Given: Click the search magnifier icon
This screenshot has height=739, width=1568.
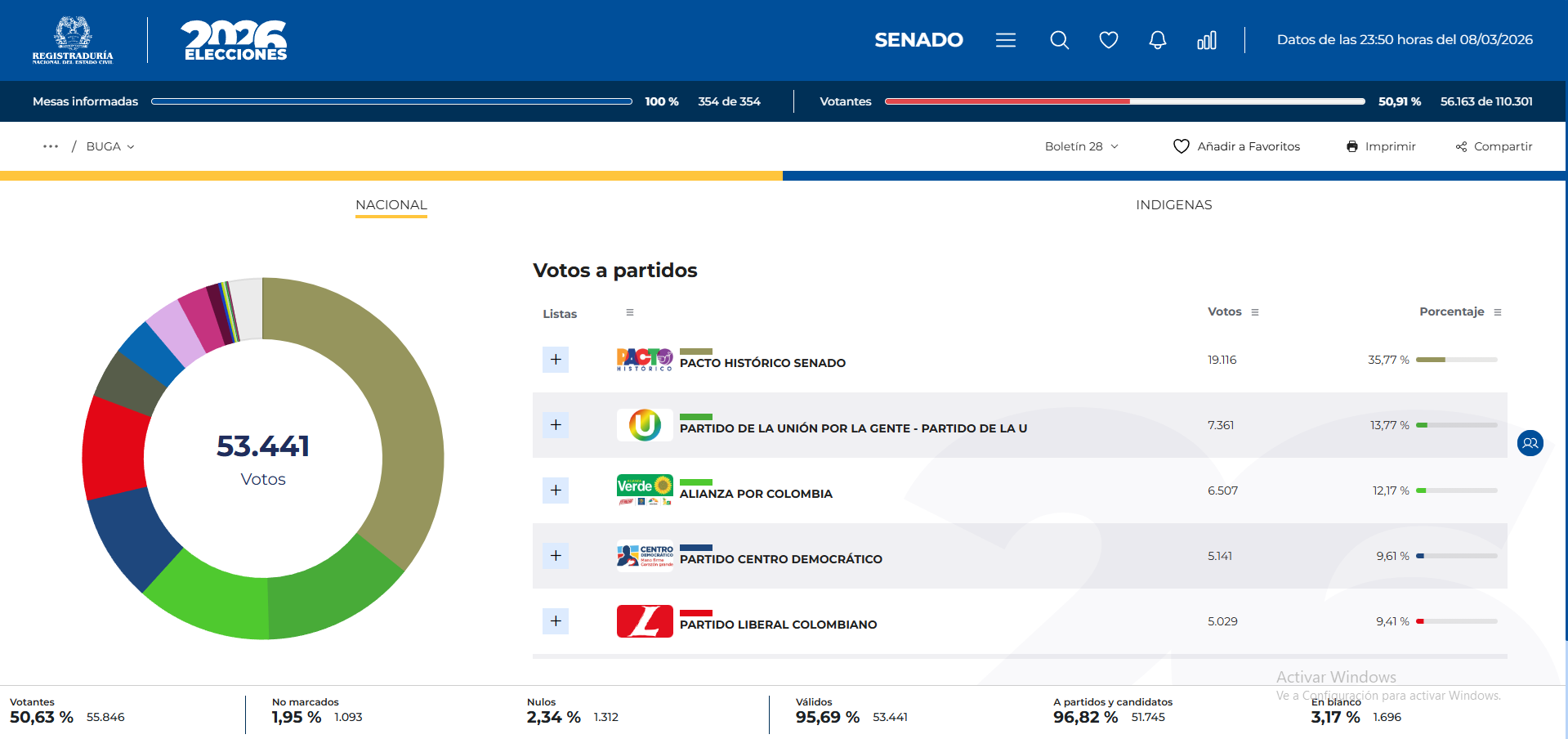Looking at the screenshot, I should 1059,40.
